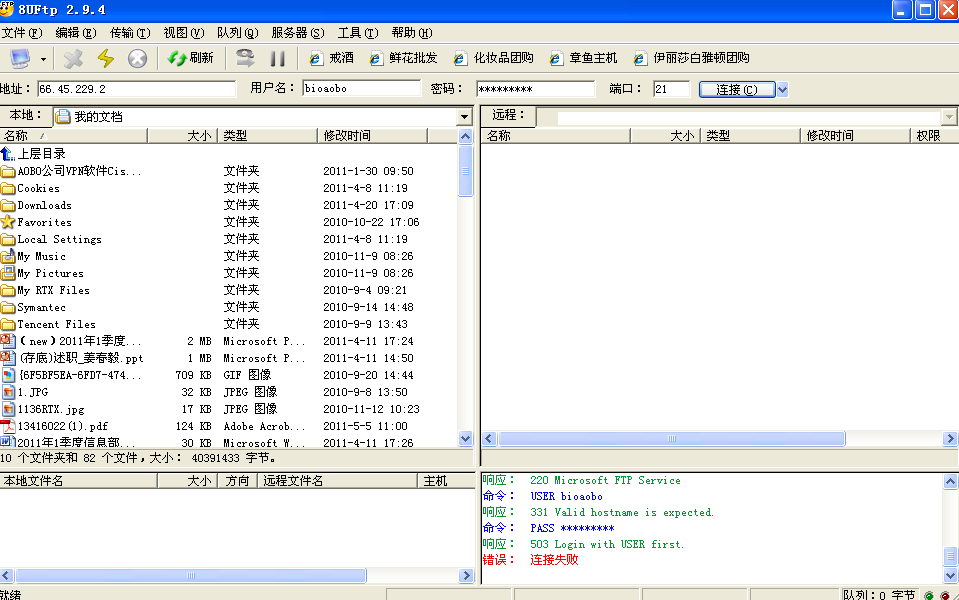Click the queue pane horizontal scrollbar thumb
959x600 pixels.
(191, 575)
